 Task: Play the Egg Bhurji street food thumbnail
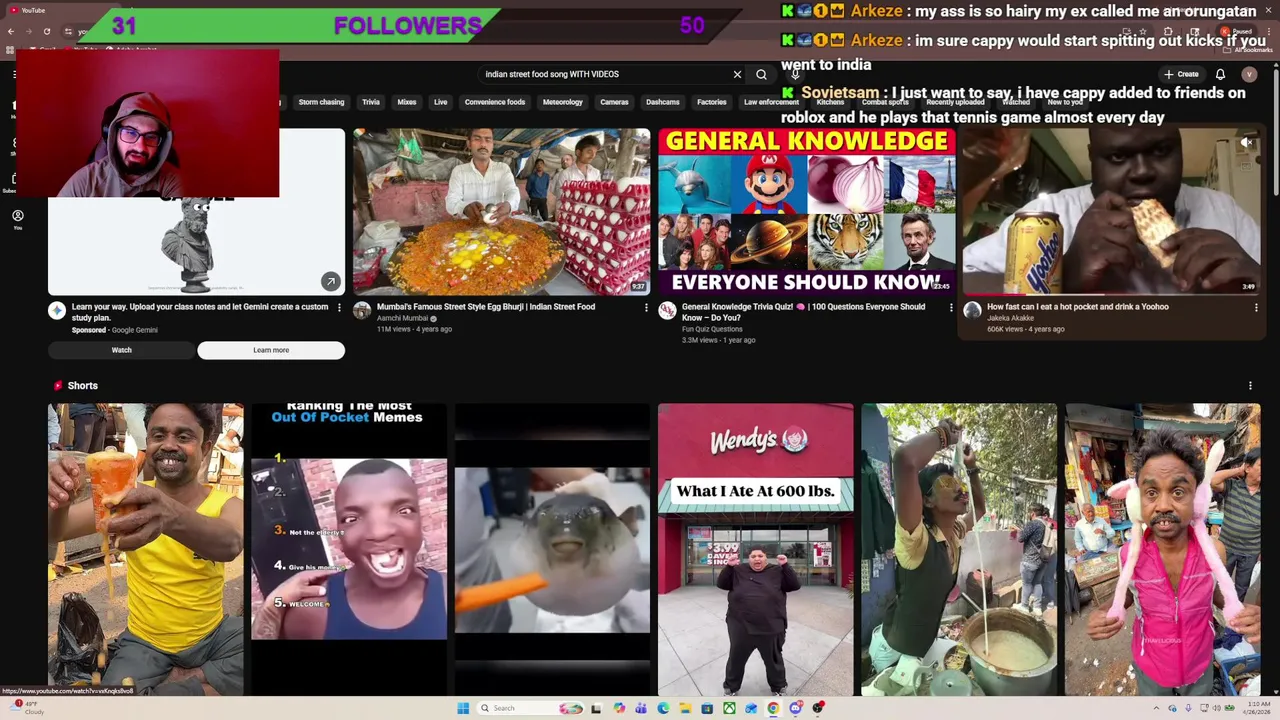(501, 211)
